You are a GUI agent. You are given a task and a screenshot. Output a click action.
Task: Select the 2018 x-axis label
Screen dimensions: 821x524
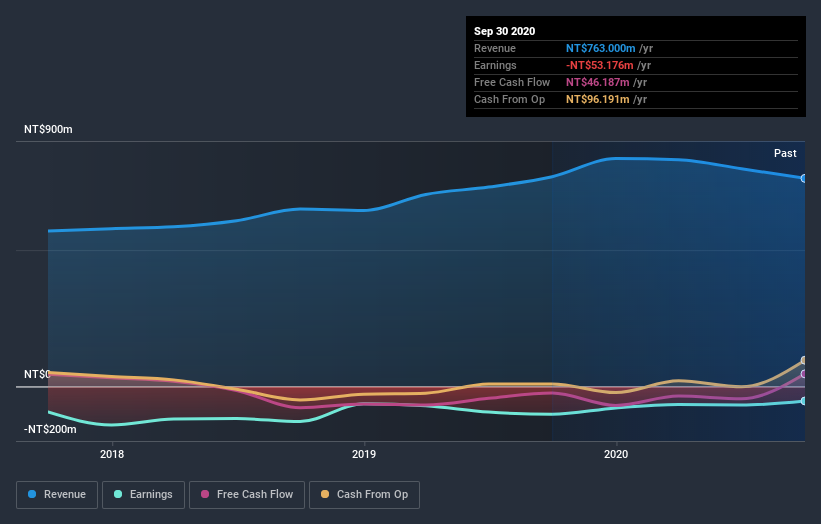(112, 454)
